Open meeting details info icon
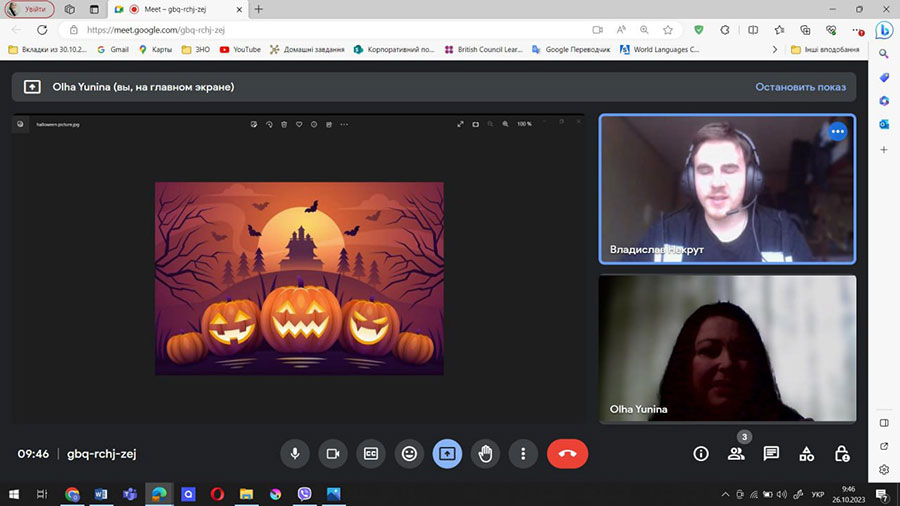The width and height of the screenshot is (900, 506). click(x=701, y=454)
